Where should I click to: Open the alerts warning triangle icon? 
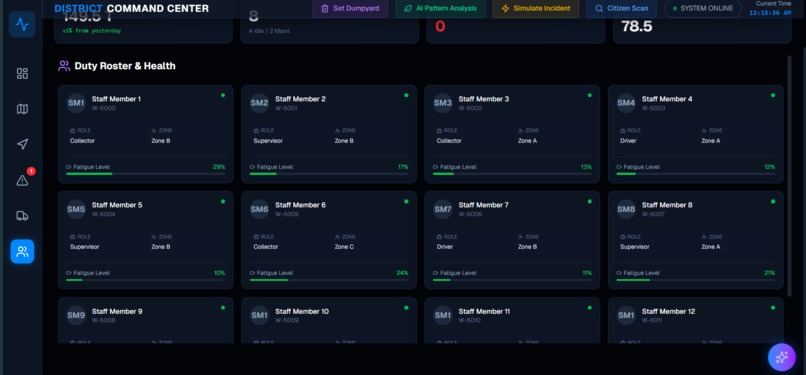(x=22, y=180)
